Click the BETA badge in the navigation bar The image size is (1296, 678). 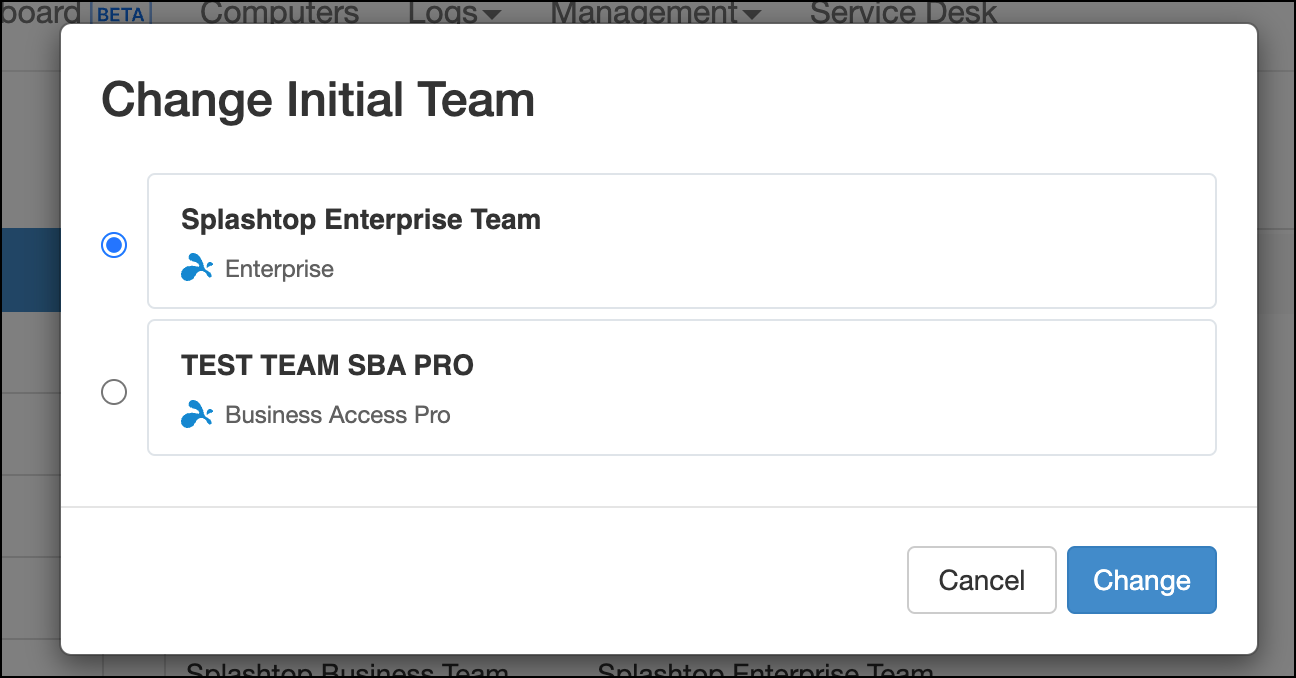tap(122, 13)
